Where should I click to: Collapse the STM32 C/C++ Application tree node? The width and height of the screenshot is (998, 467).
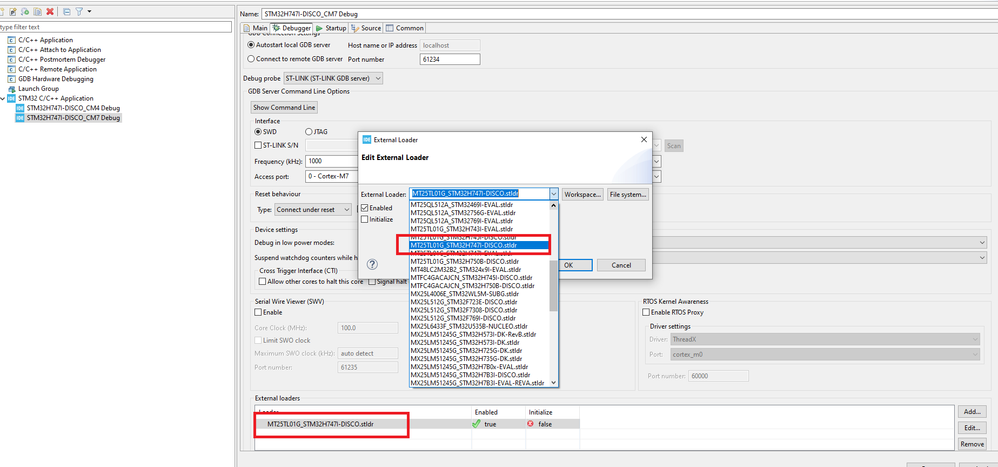point(3,99)
